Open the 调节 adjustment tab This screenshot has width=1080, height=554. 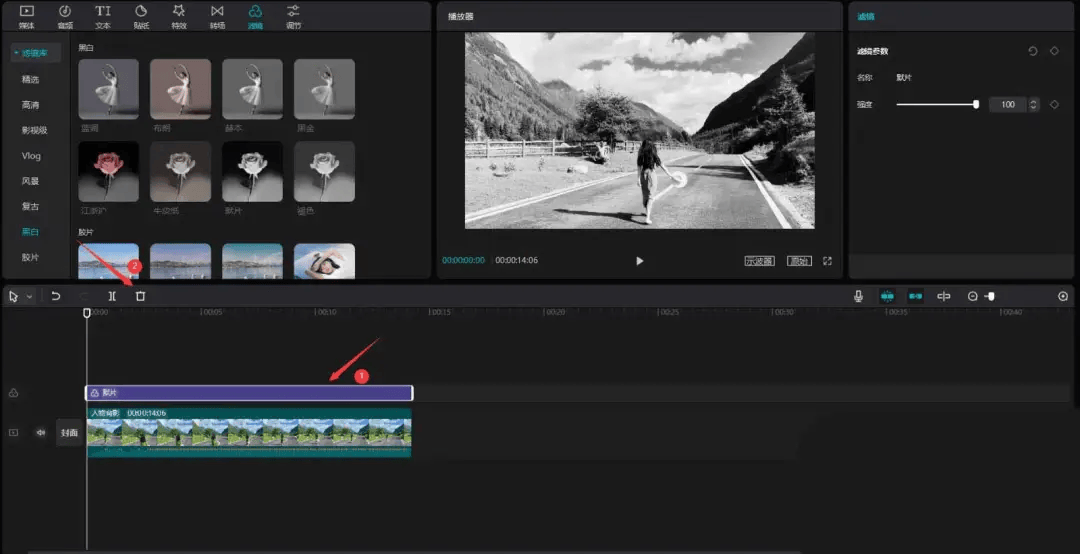[293, 17]
